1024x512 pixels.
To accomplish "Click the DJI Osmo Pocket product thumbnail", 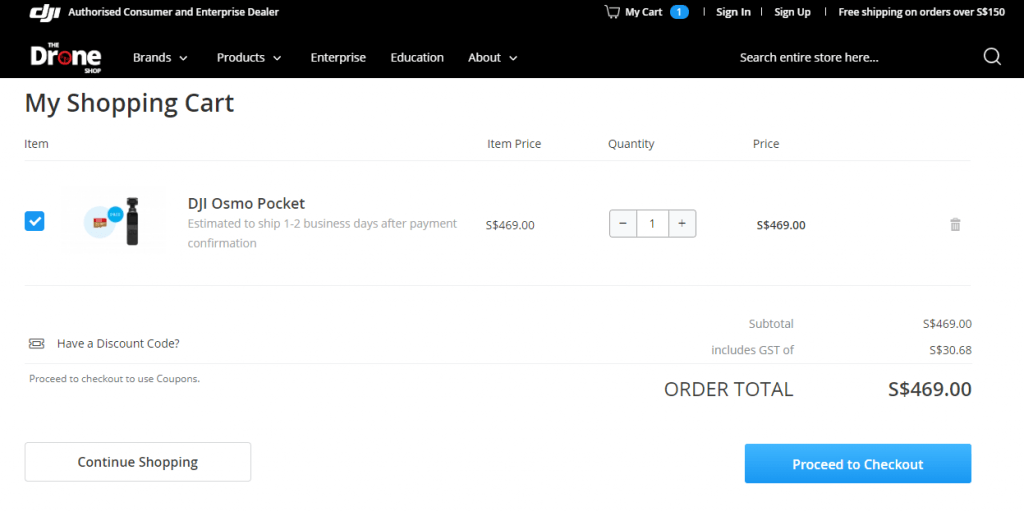I will tap(115, 221).
